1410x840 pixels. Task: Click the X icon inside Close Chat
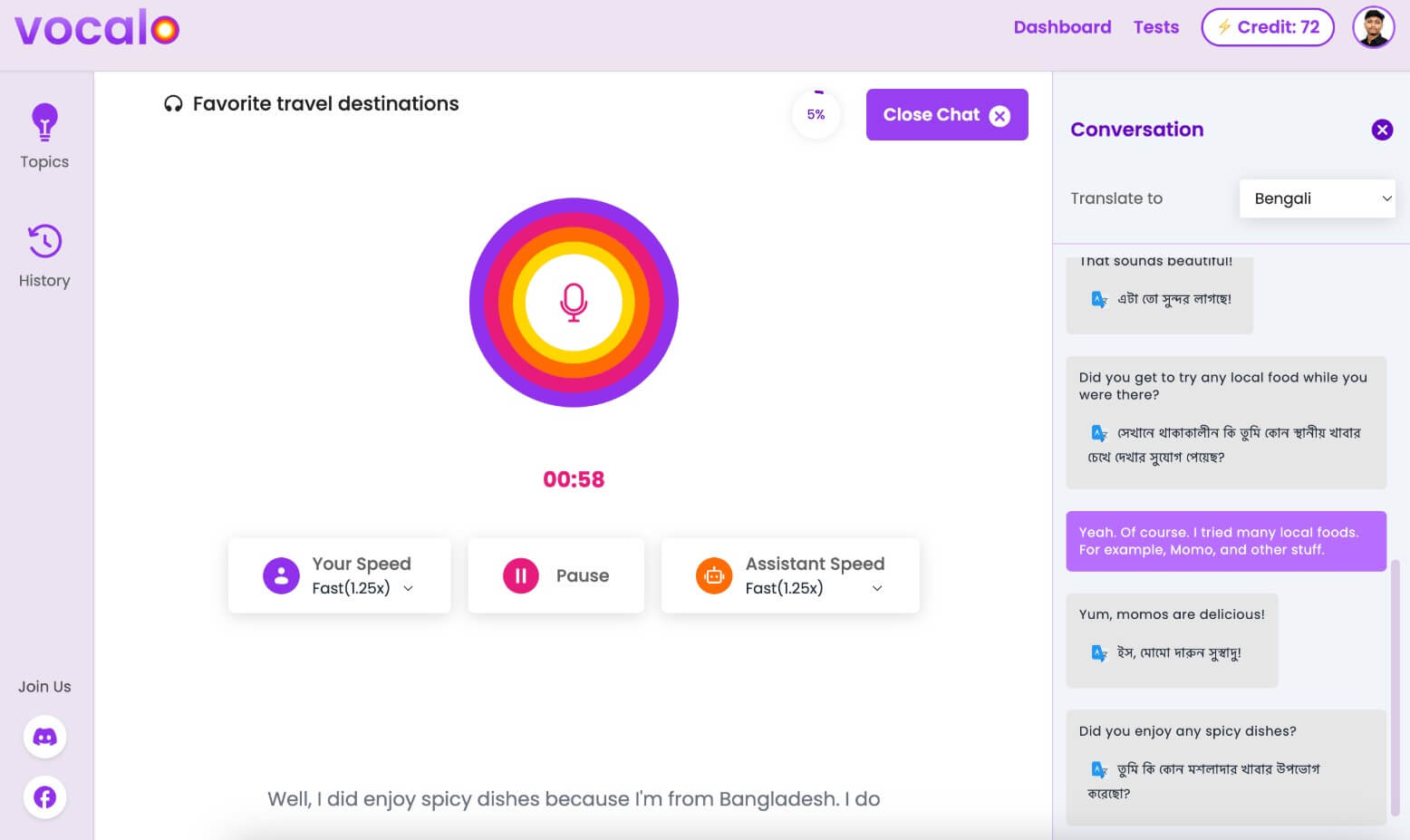click(1000, 116)
